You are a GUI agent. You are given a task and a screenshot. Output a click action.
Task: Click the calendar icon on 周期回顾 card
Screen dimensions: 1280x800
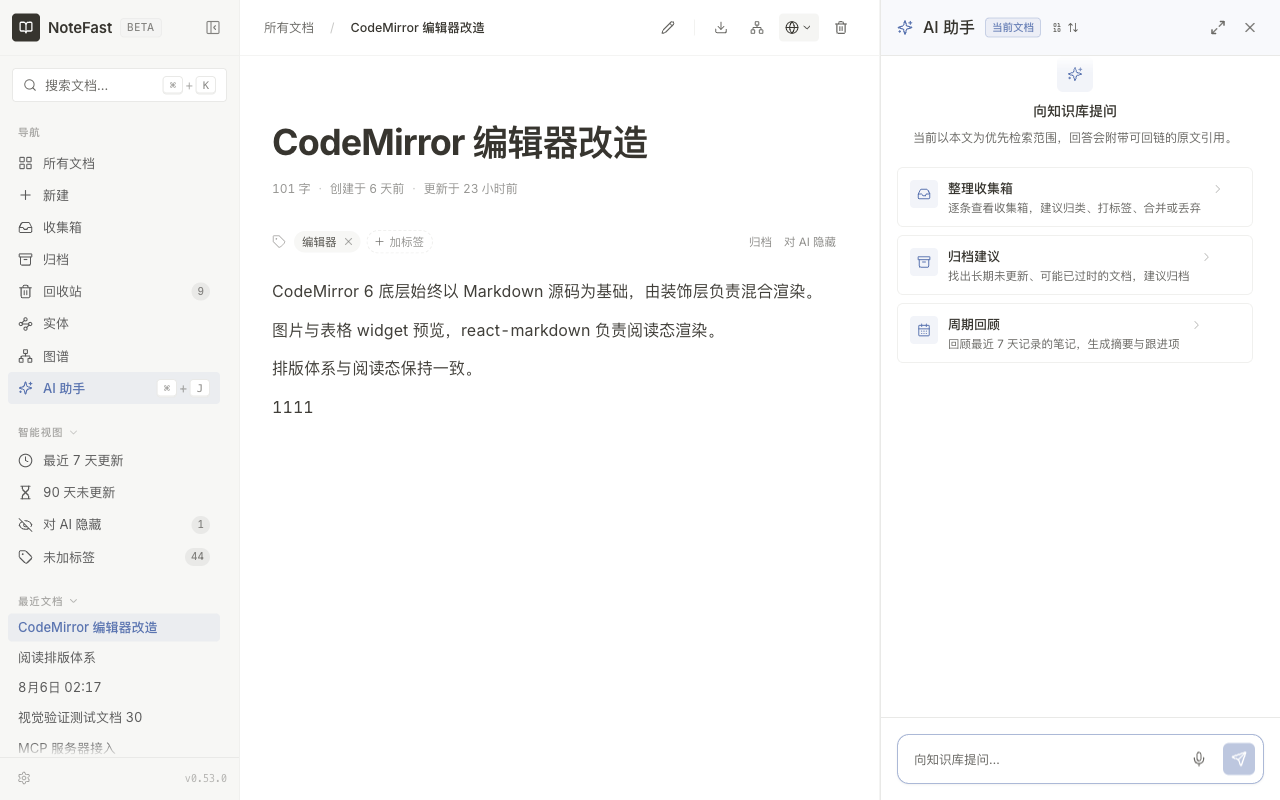pyautogui.click(x=924, y=330)
